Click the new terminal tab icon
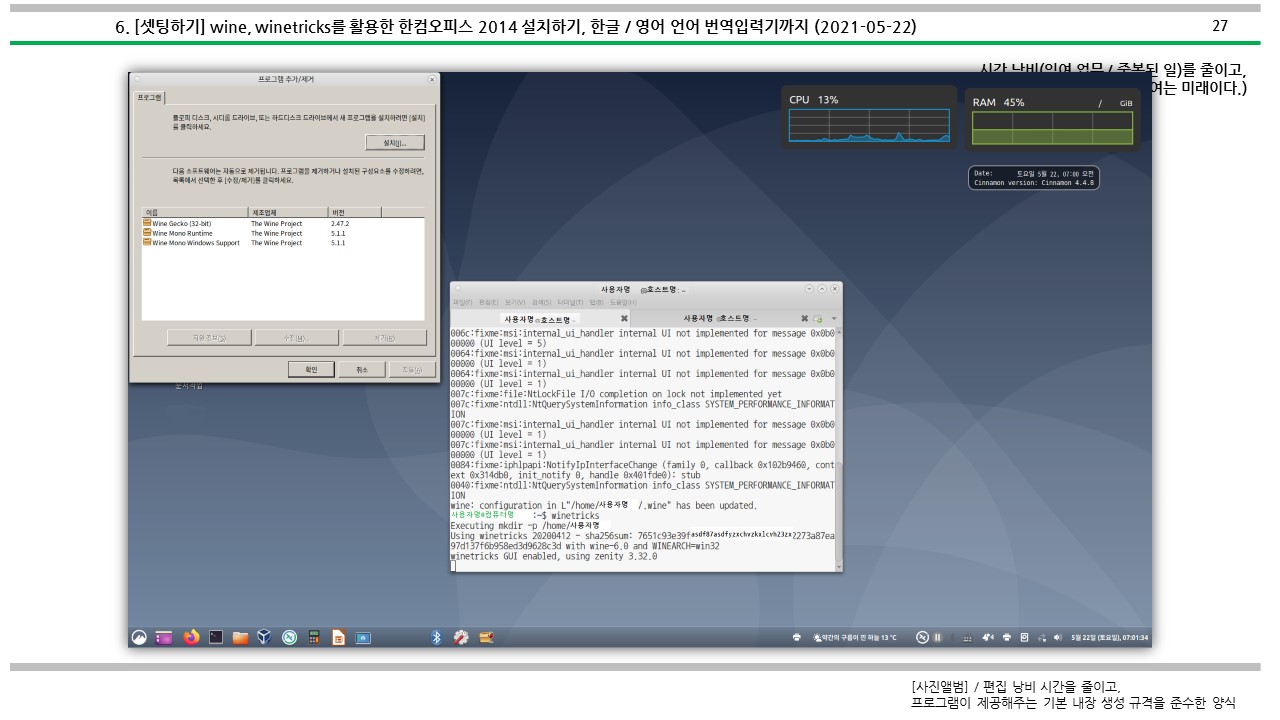Viewport: 1280px width, 720px height. tap(818, 319)
